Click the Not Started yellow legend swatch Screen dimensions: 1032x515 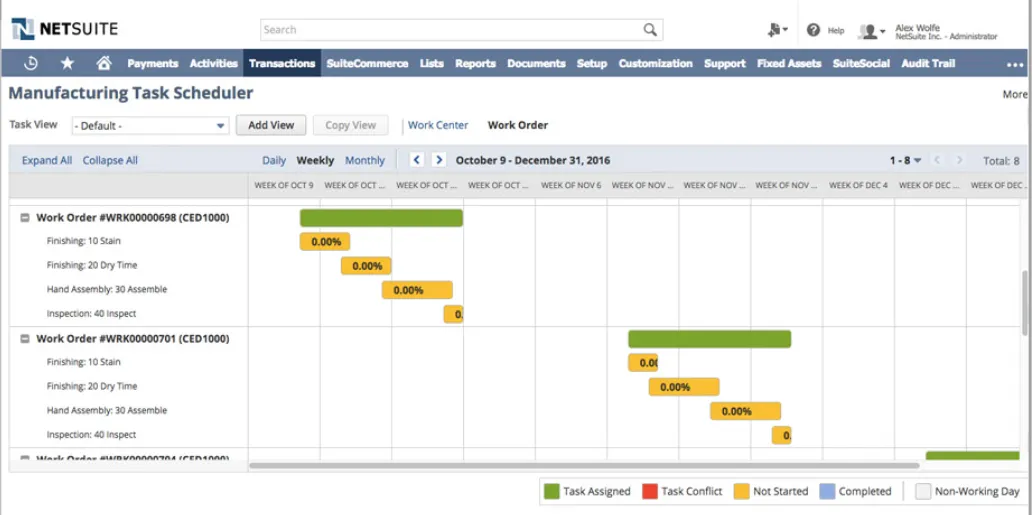pos(741,491)
